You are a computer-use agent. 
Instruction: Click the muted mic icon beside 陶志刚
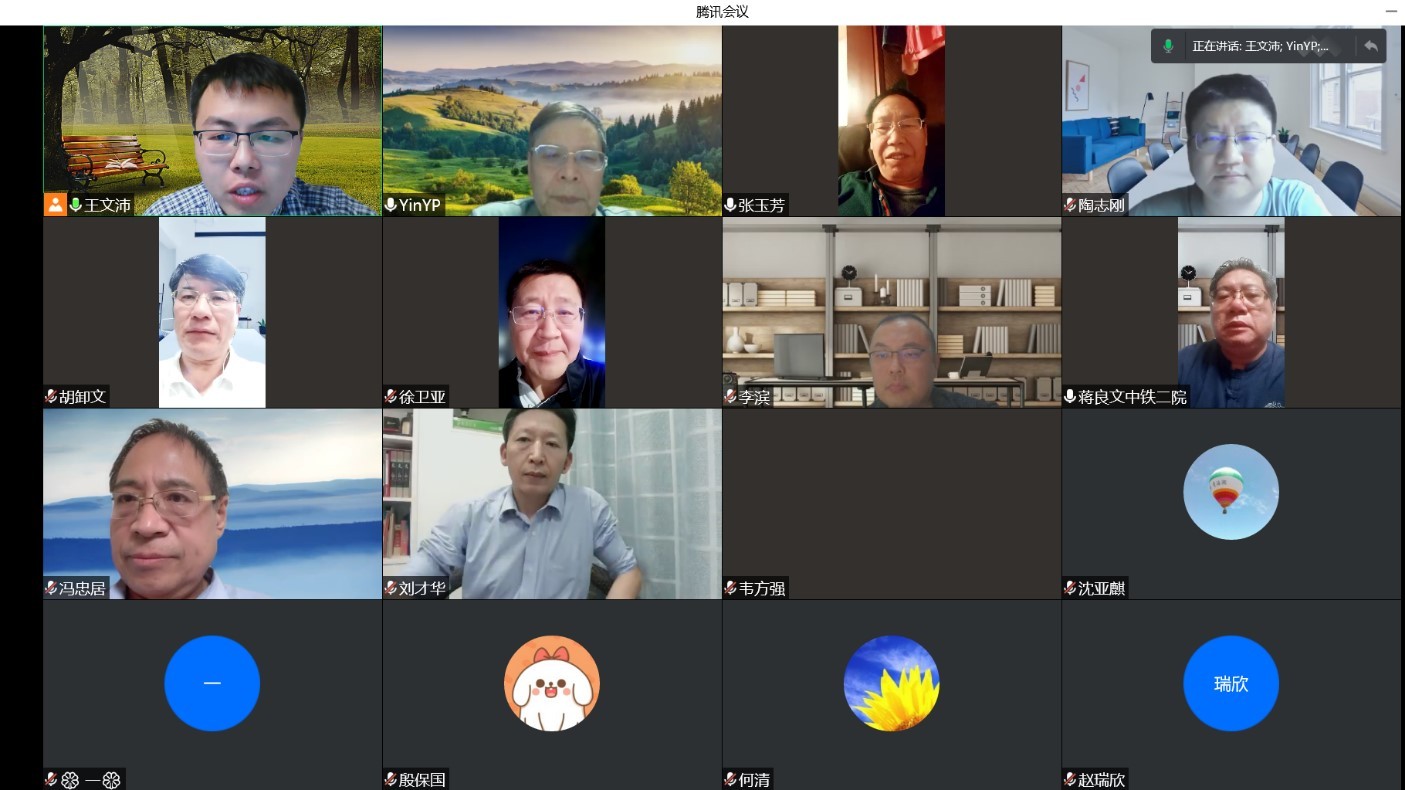[1070, 205]
